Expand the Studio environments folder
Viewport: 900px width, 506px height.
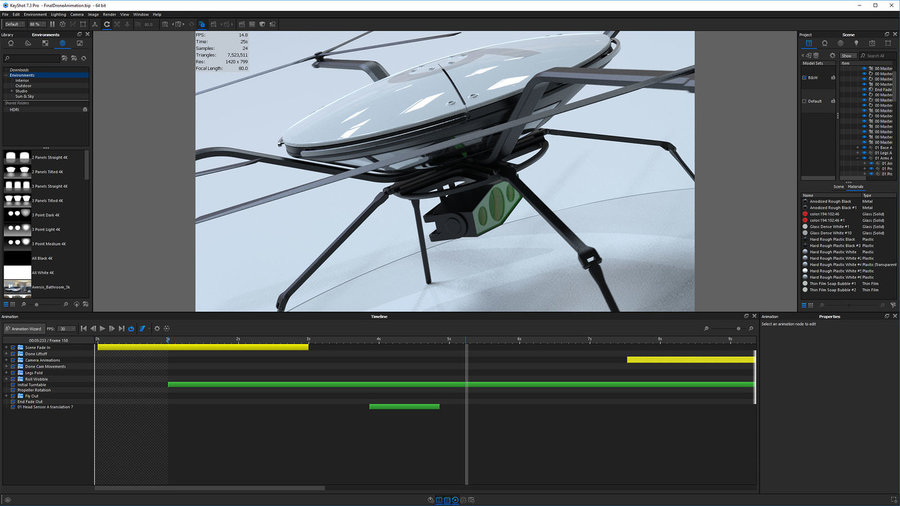pyautogui.click(x=11, y=91)
